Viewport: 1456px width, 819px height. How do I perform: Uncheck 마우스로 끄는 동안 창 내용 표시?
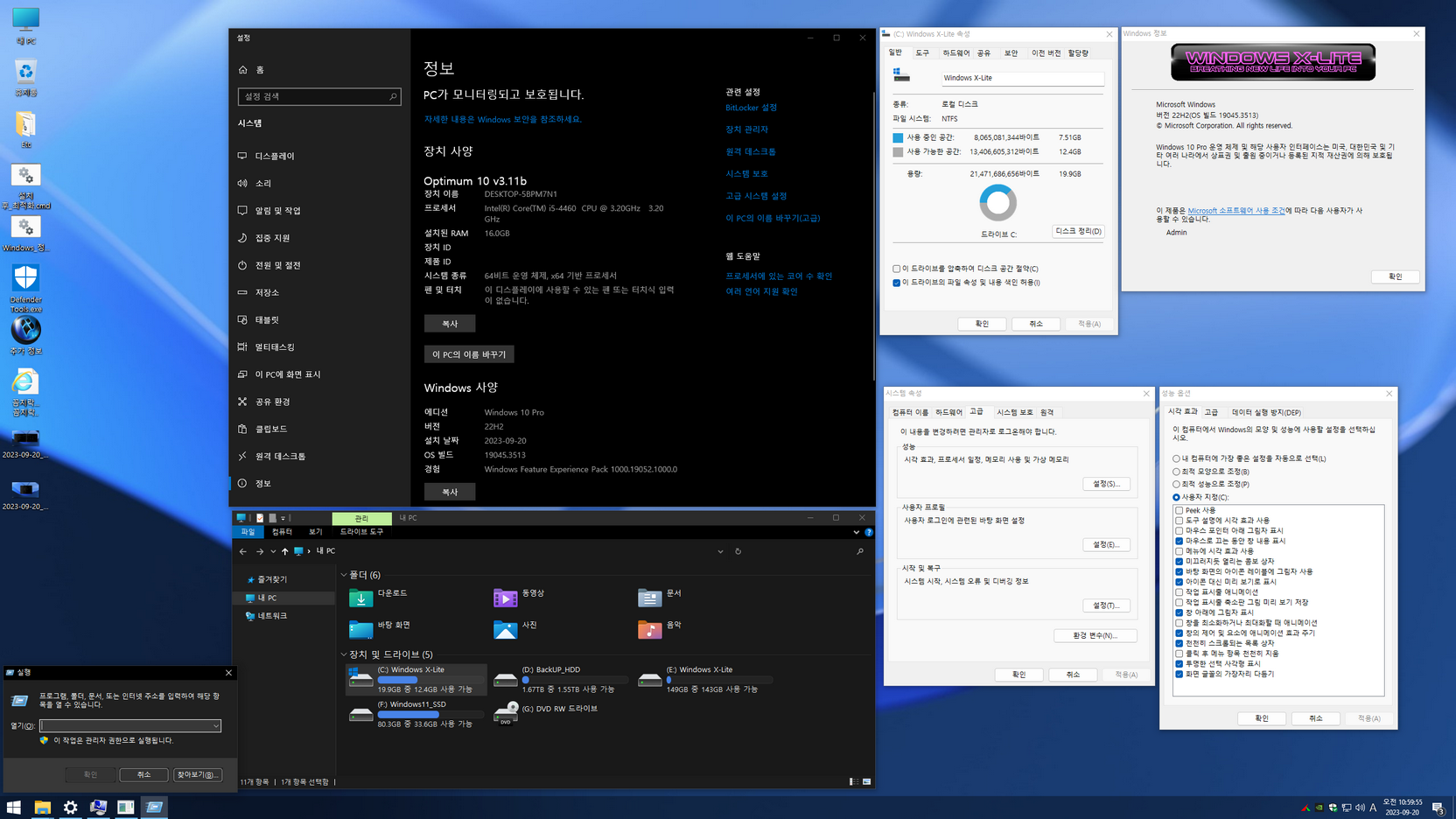[x=1179, y=541]
